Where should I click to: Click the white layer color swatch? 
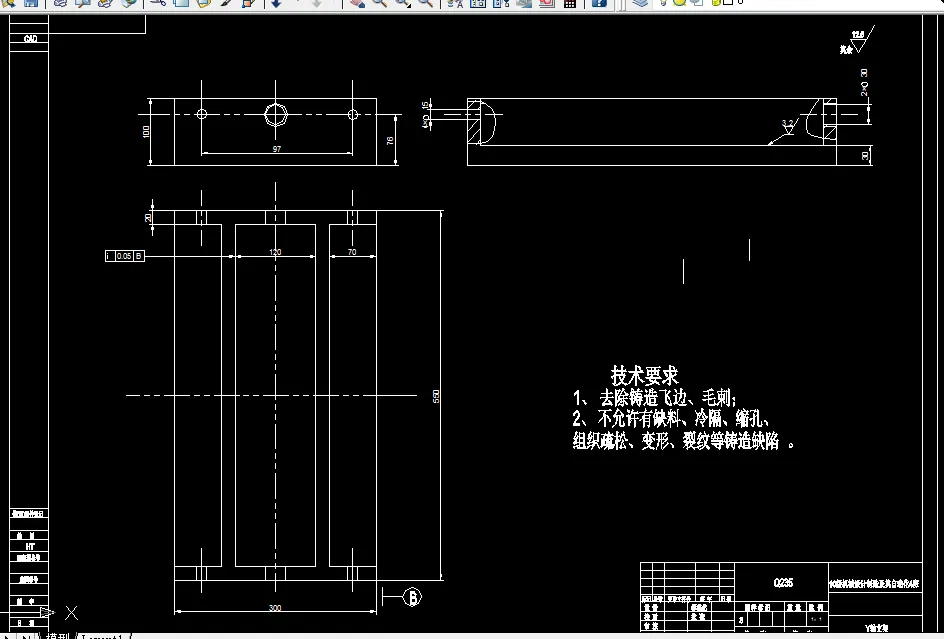727,2
